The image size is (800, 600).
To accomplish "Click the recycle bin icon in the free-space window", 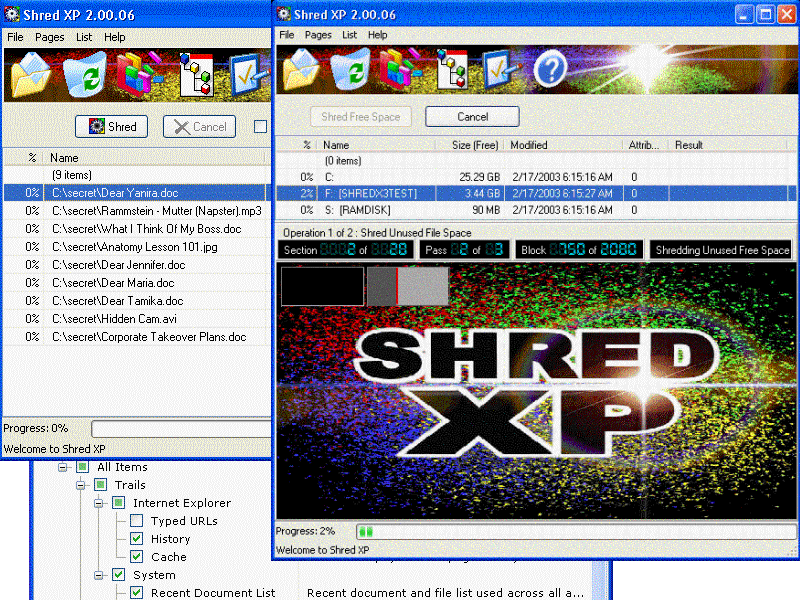I will (x=350, y=69).
